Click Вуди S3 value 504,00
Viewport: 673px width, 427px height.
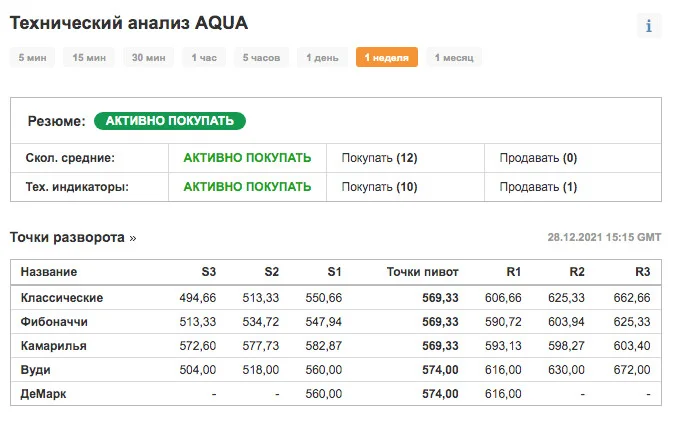(198, 370)
